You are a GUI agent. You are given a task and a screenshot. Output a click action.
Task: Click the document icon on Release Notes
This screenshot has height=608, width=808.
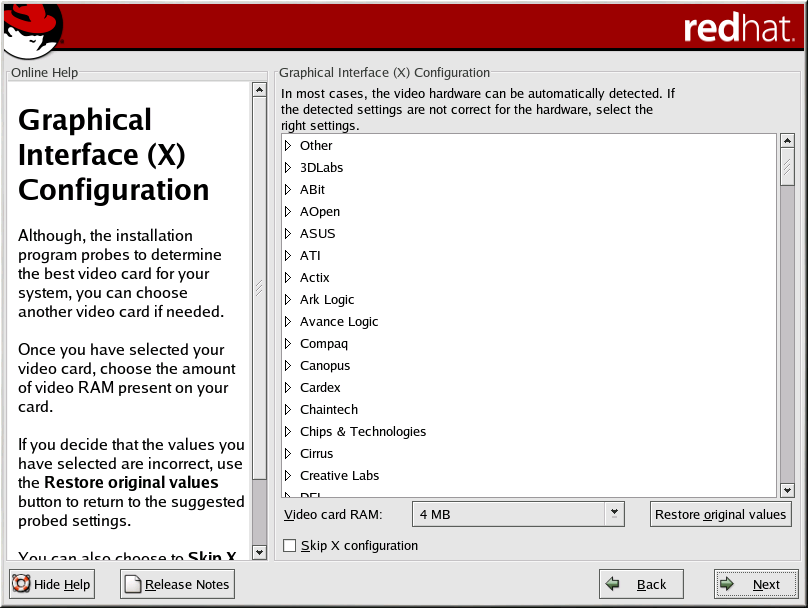pos(133,584)
